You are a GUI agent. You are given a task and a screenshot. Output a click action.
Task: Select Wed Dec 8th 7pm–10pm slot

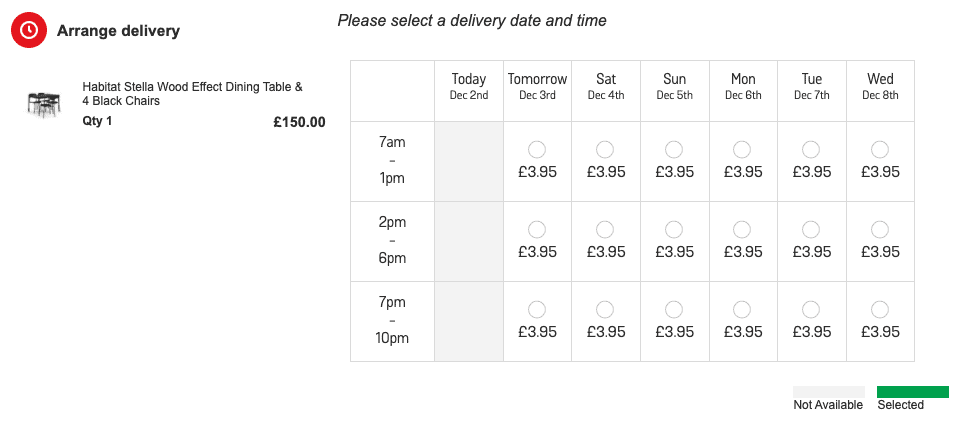880,309
